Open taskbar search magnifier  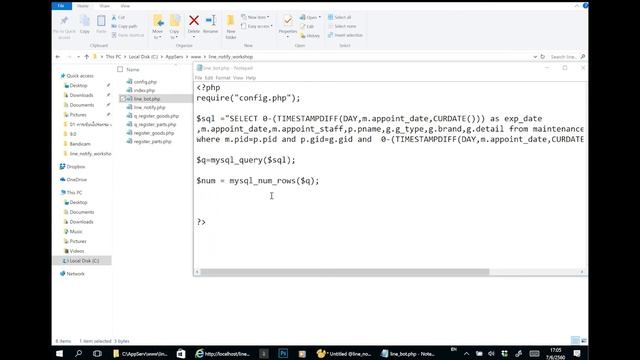pos(78,353)
